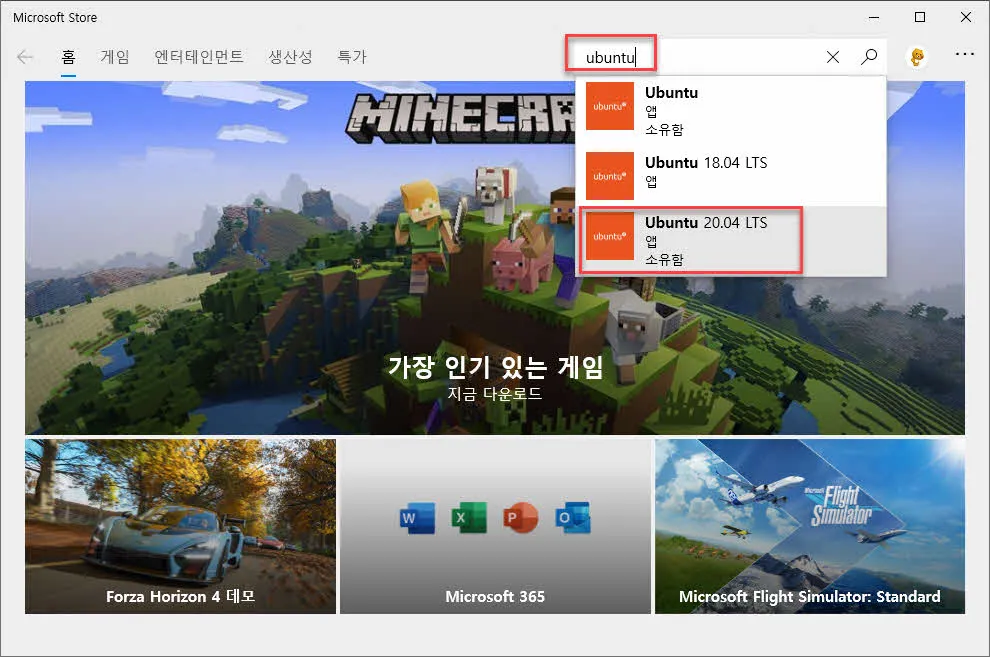Click the 지금 다운로드 link
The height and width of the screenshot is (657, 990).
495,394
